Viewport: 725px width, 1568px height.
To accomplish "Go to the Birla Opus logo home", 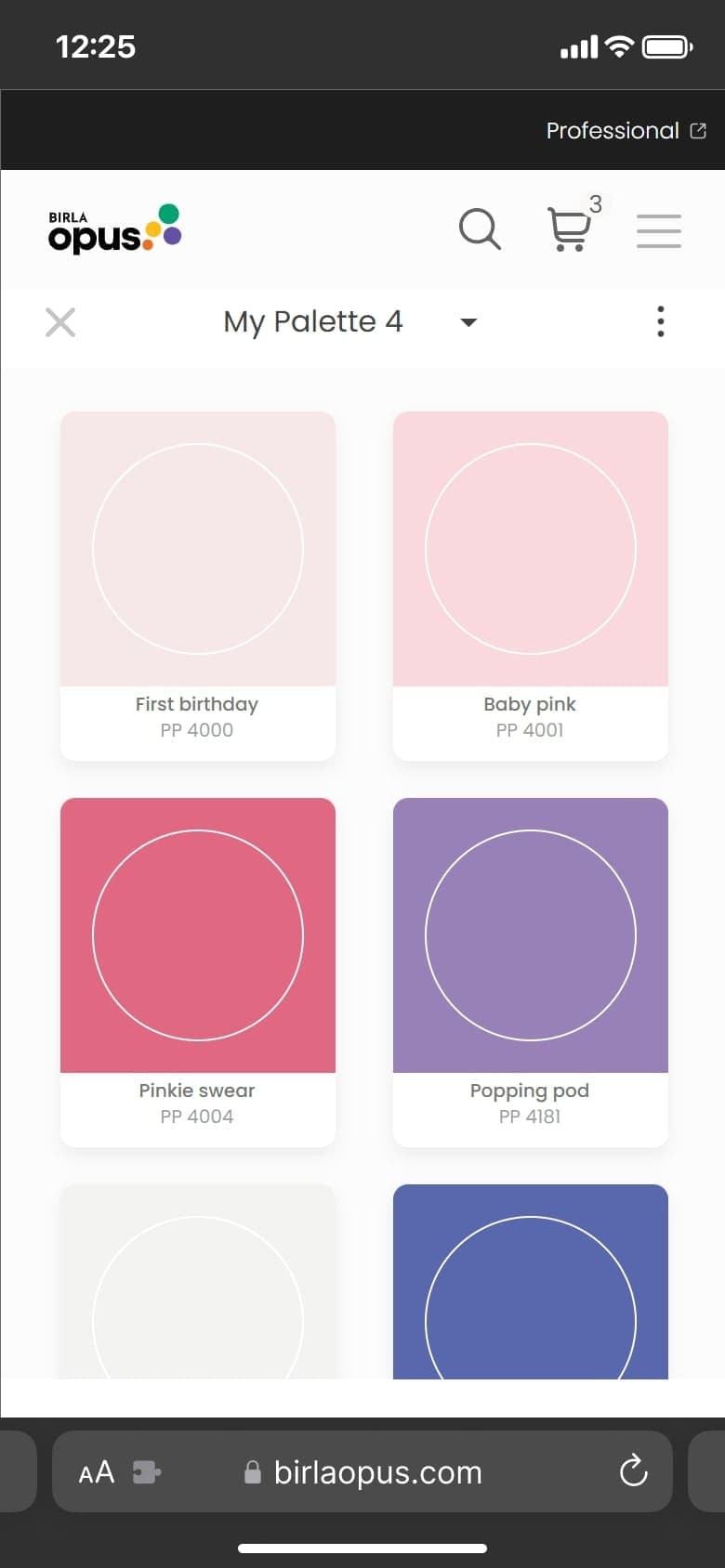I will click(114, 229).
